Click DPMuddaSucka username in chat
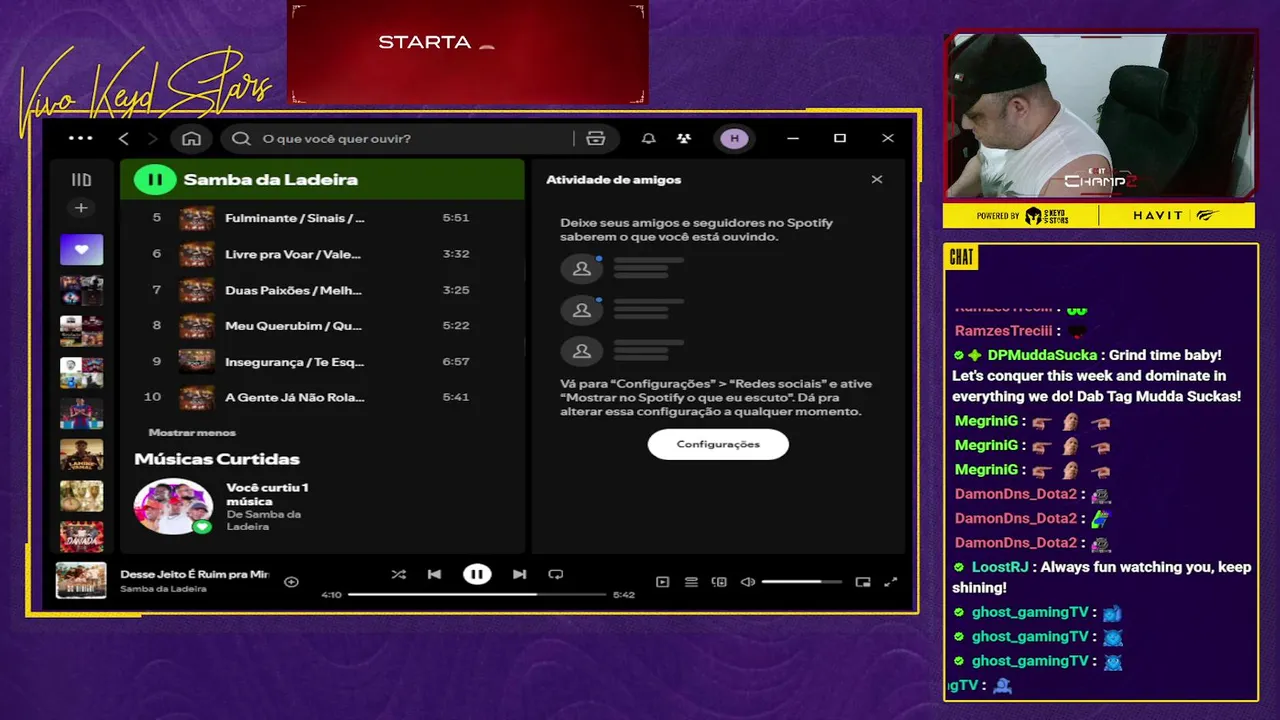Viewport: 1280px width, 720px height. pos(1043,355)
